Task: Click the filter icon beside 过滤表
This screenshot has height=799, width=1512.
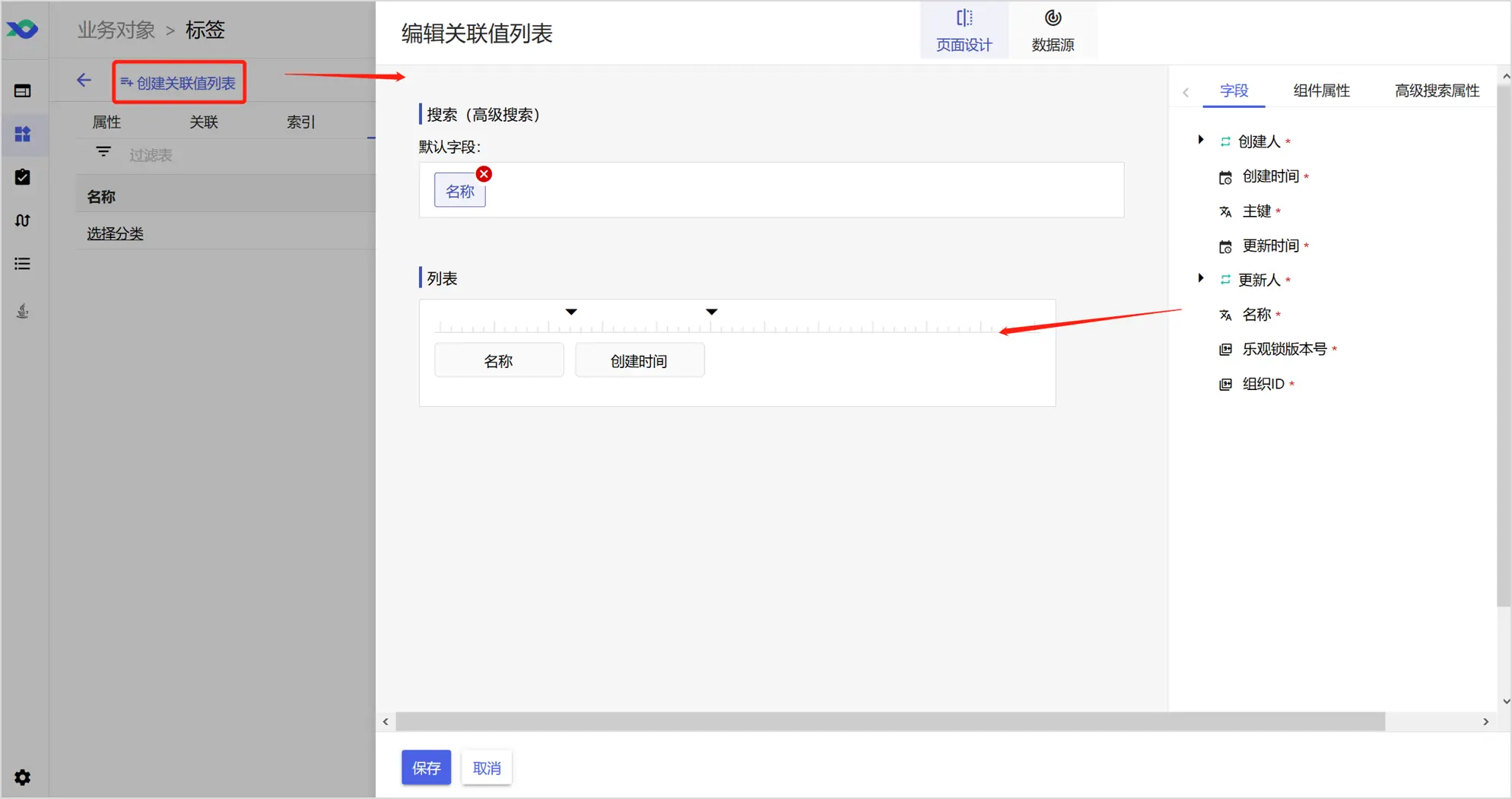Action: (103, 151)
